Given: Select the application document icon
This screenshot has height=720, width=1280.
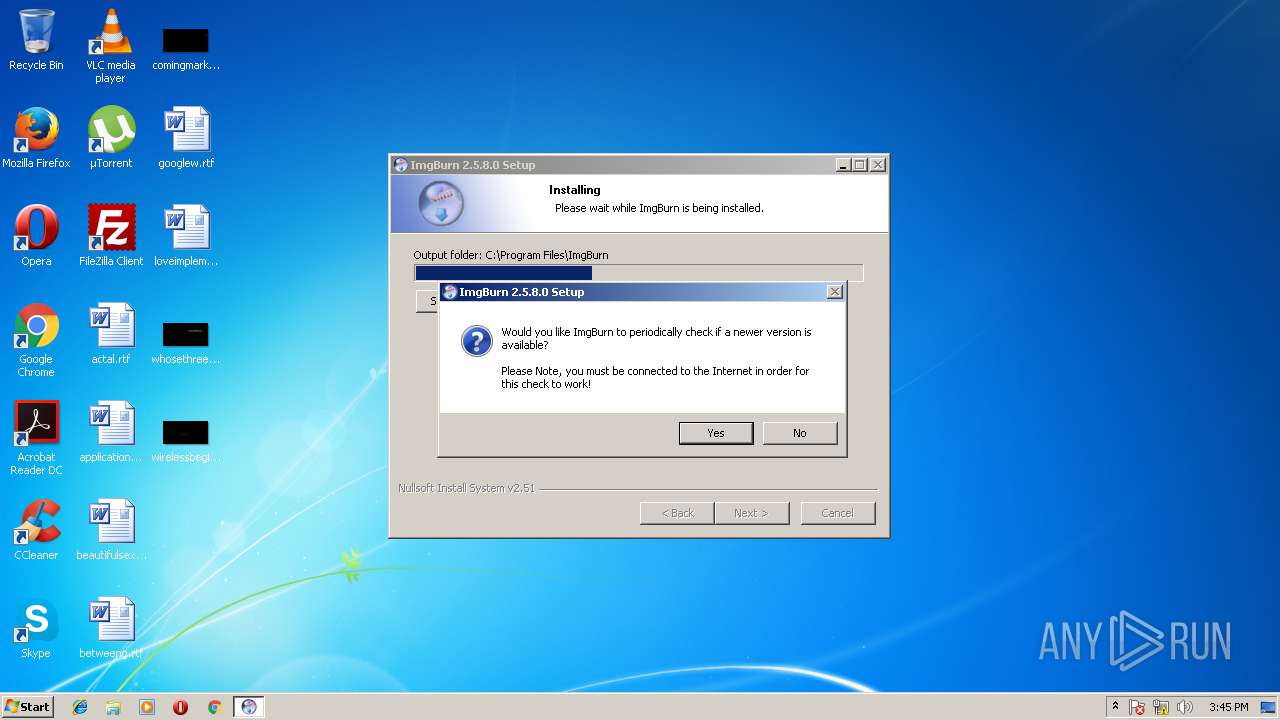Looking at the screenshot, I should tap(111, 432).
